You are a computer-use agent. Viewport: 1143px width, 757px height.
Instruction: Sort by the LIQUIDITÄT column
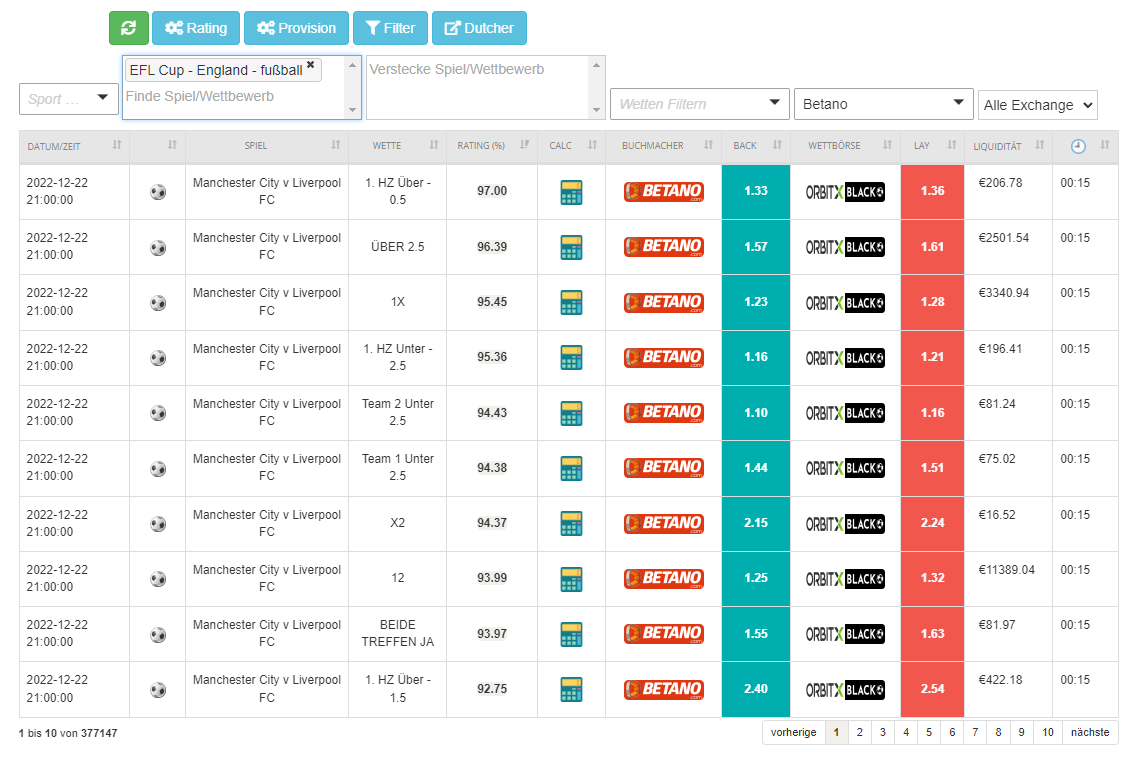1008,146
